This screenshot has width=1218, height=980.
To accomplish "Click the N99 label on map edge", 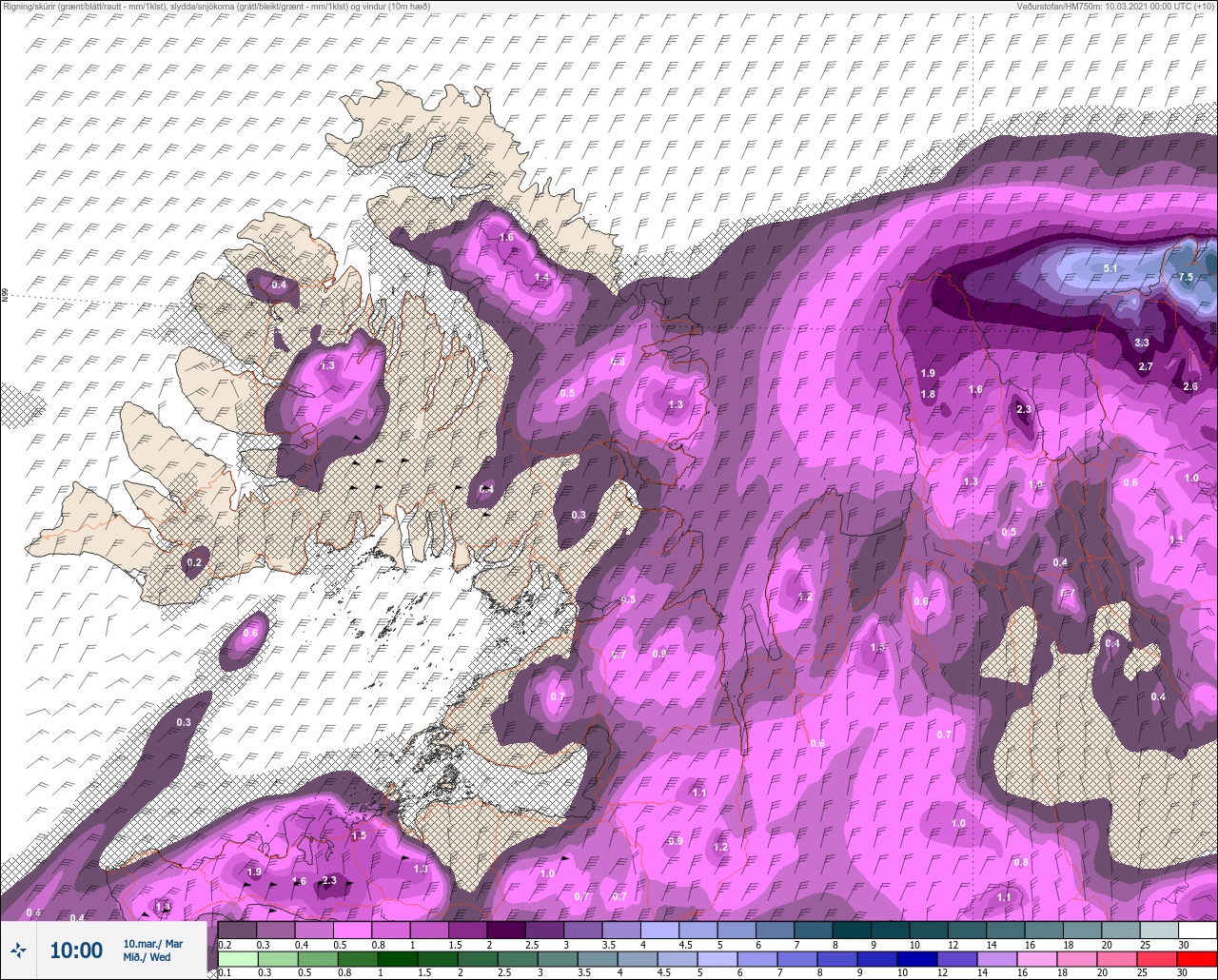I will click(5, 296).
